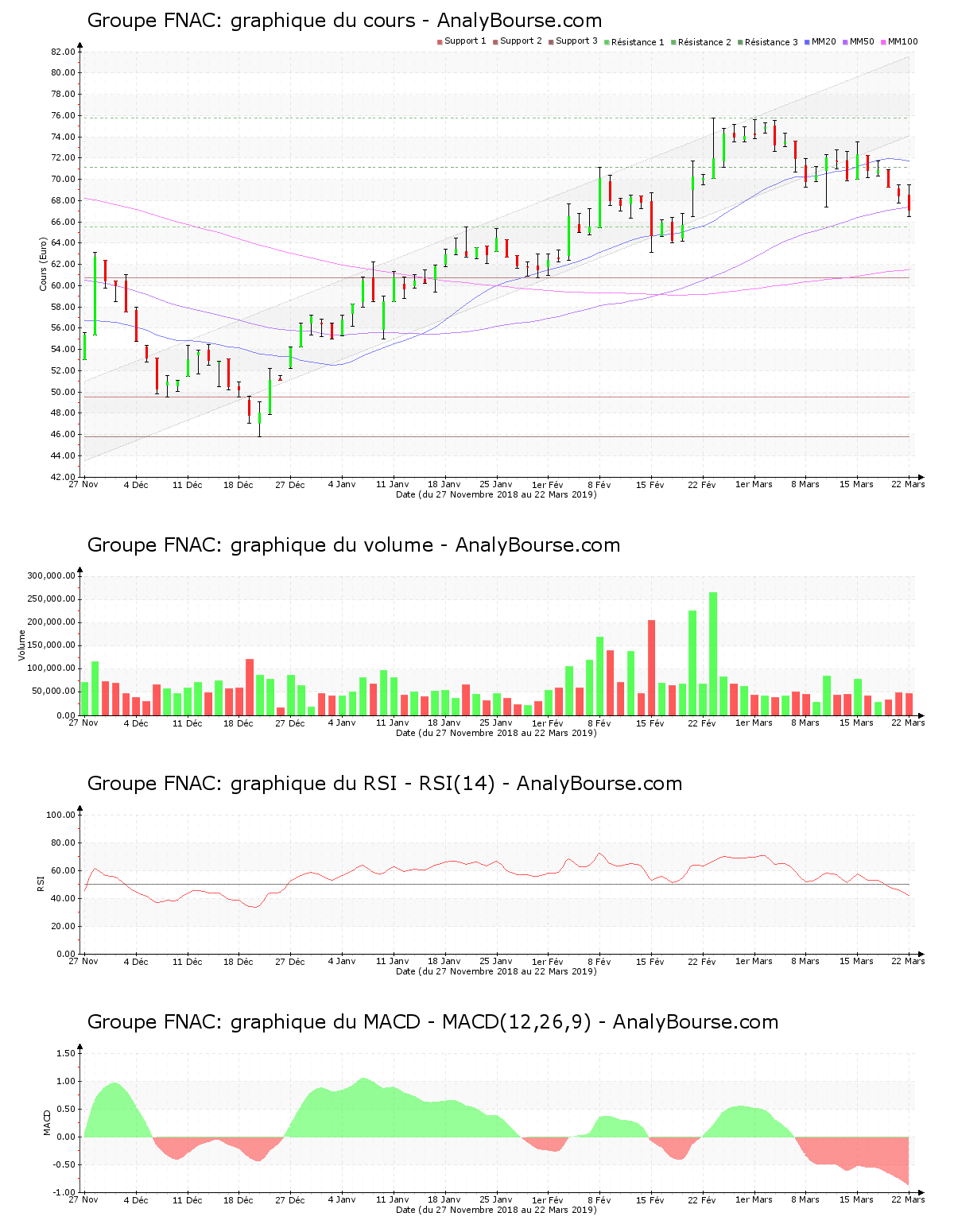Screen dimensions: 954x1232
Task: Click the MM100 legend color square
Action: [x=883, y=42]
